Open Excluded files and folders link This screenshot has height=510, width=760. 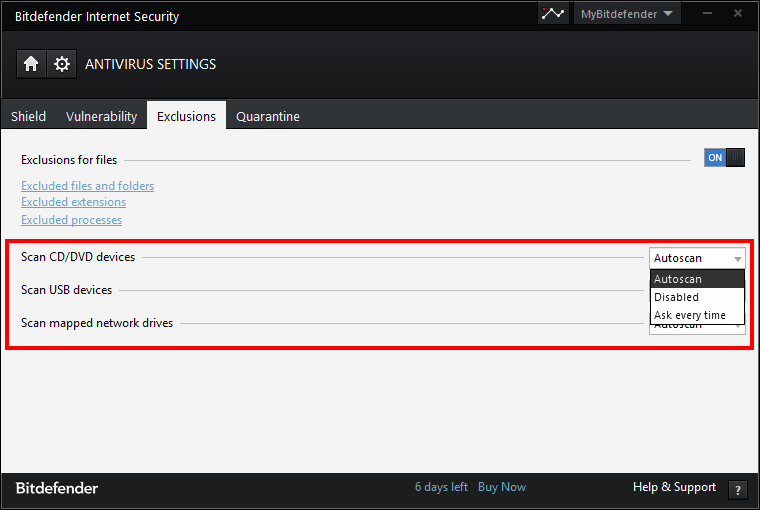[x=87, y=186]
